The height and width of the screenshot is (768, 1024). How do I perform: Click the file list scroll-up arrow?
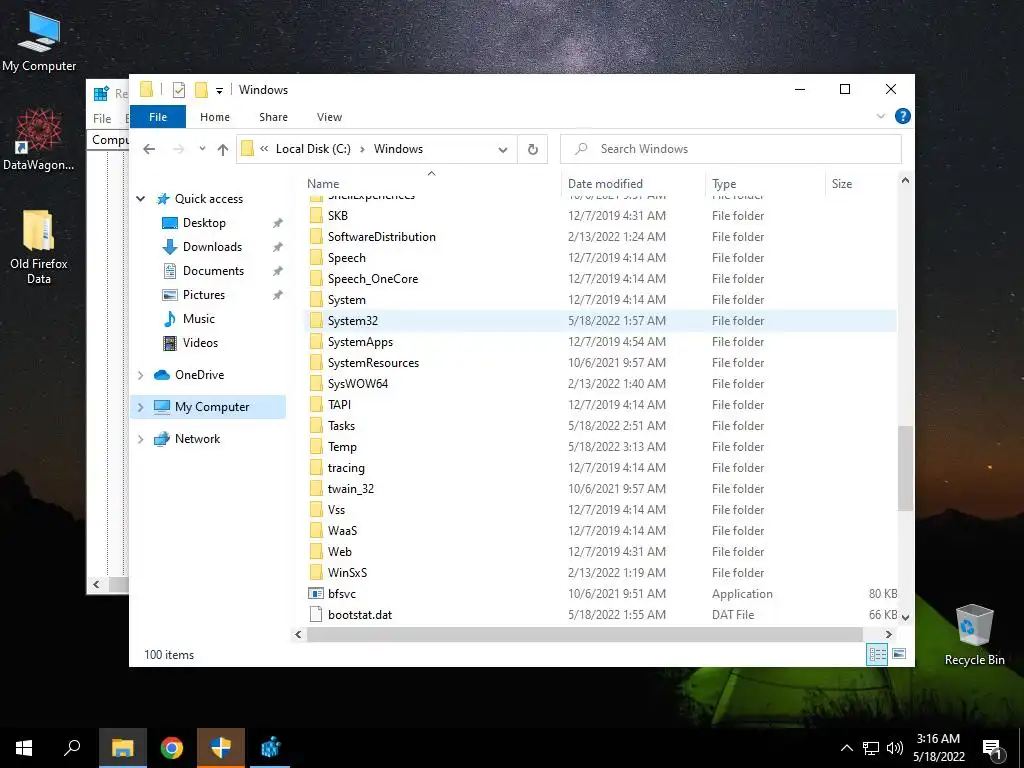[x=905, y=180]
